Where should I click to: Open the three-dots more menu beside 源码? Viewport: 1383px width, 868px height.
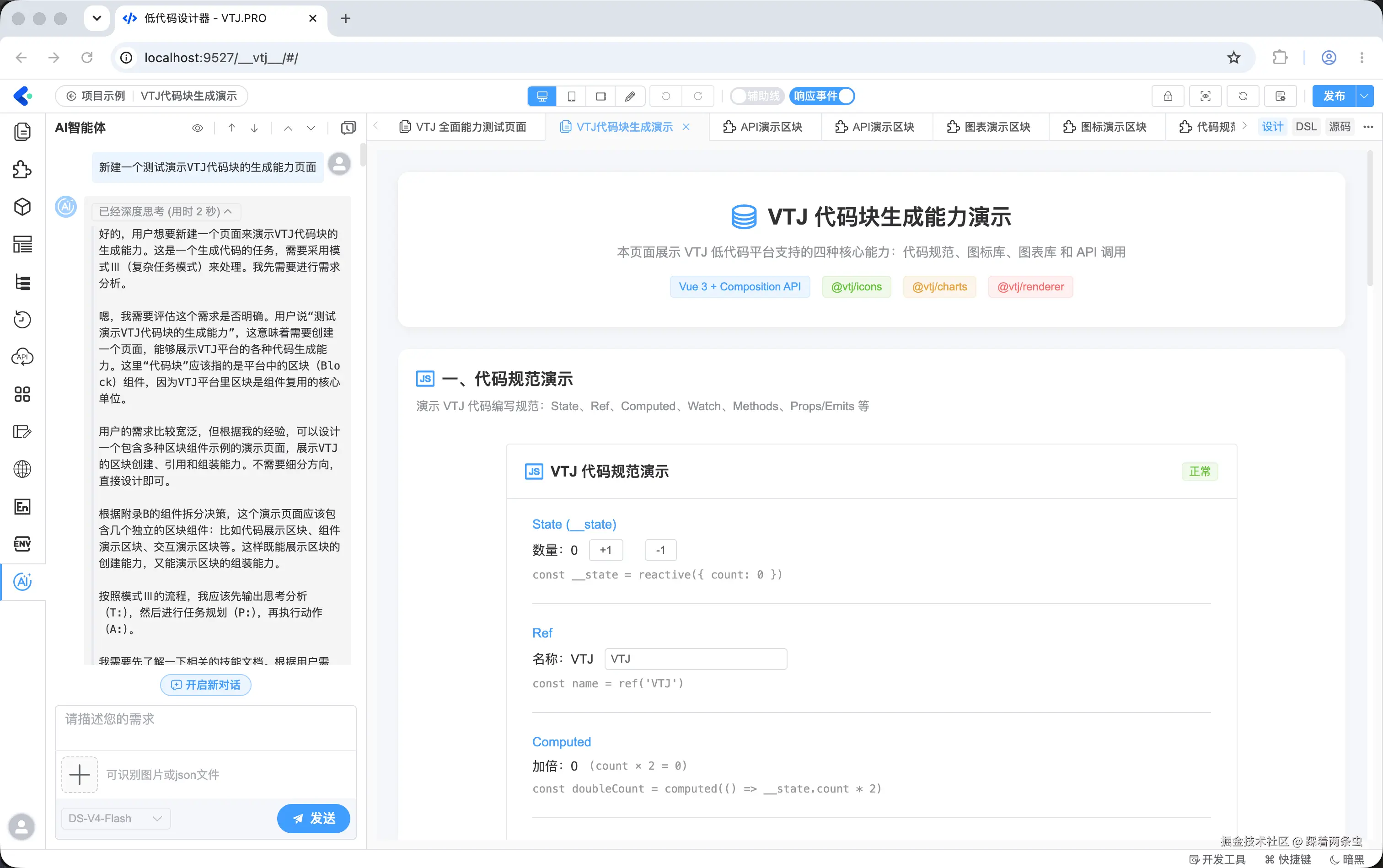tap(1368, 127)
